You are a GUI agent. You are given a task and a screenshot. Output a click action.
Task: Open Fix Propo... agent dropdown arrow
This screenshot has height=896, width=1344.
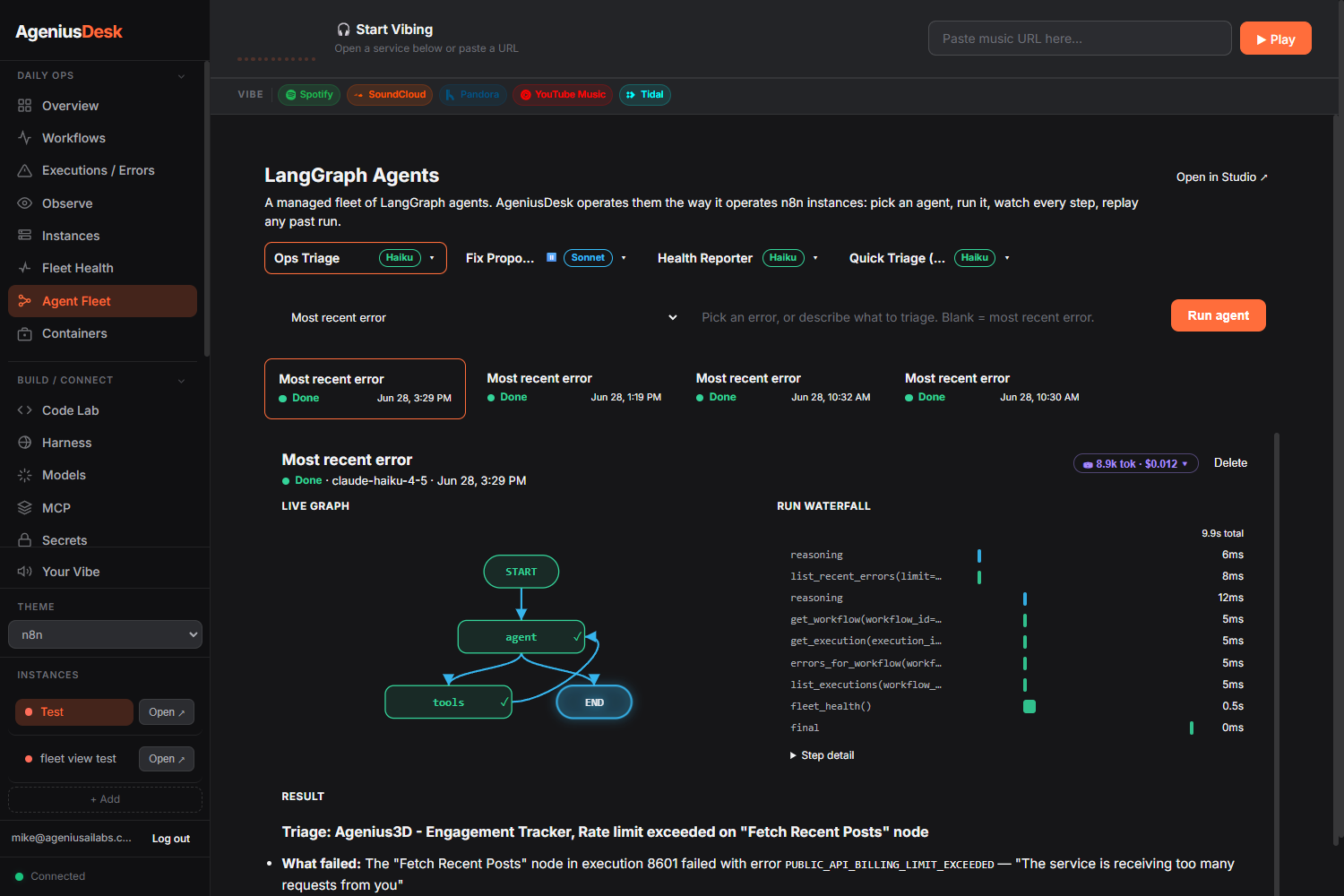coord(624,258)
